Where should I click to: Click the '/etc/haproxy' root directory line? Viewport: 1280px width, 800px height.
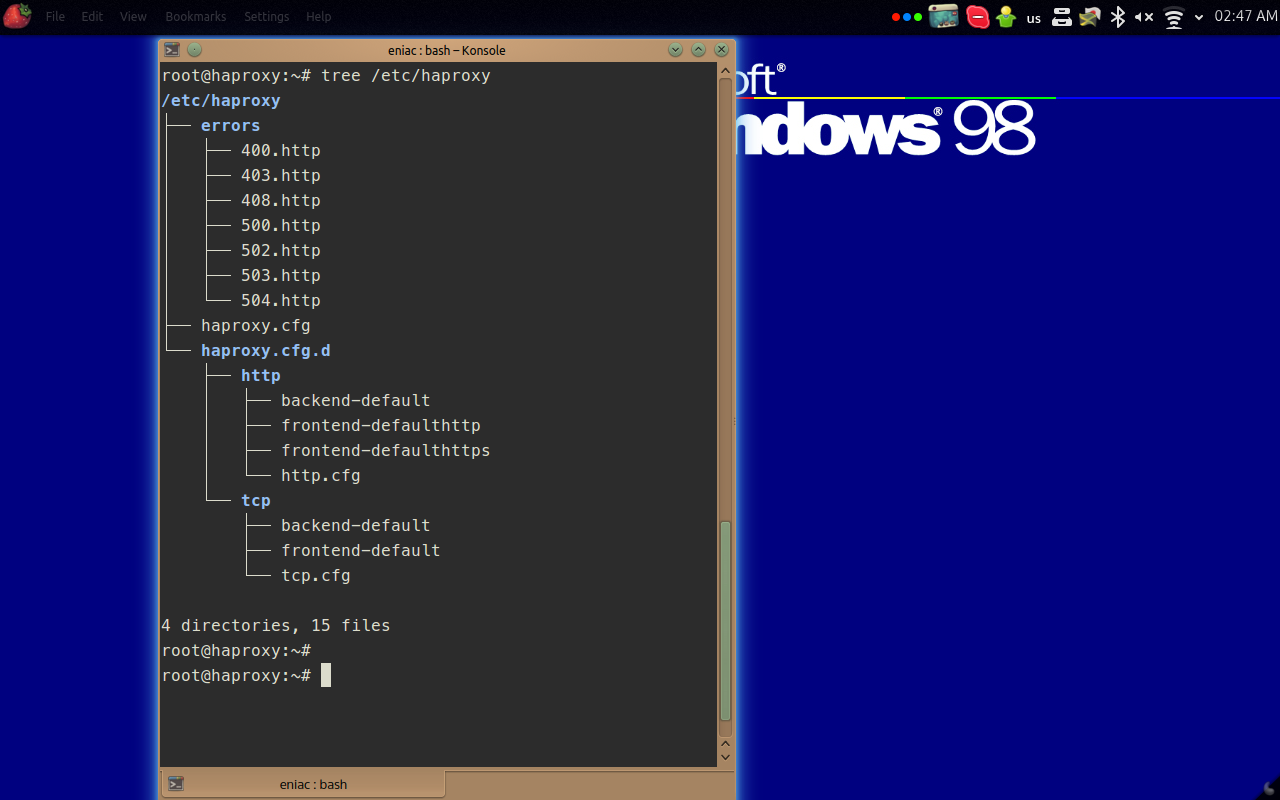coord(221,100)
